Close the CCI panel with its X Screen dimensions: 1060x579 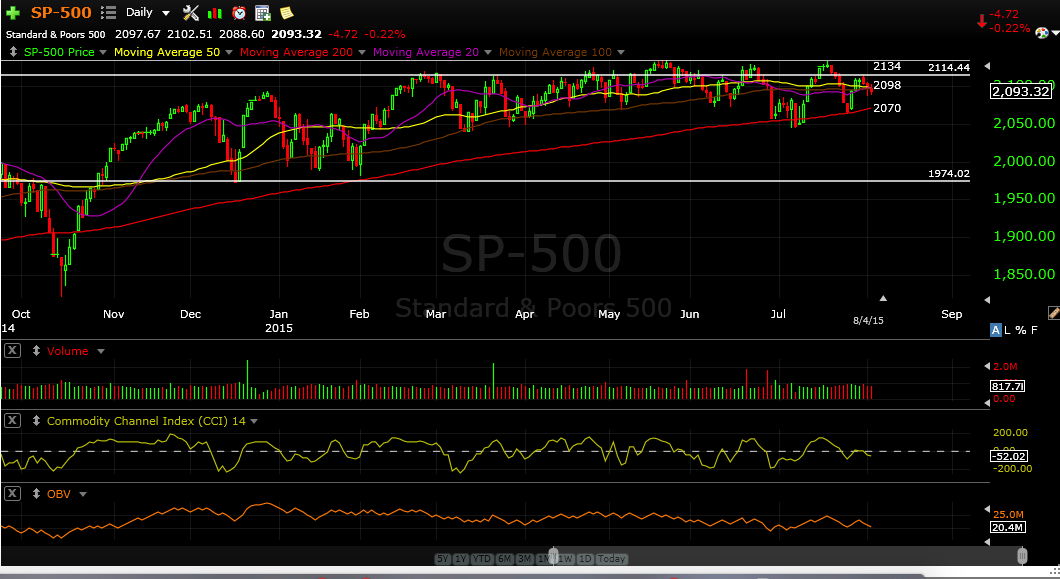(12, 420)
